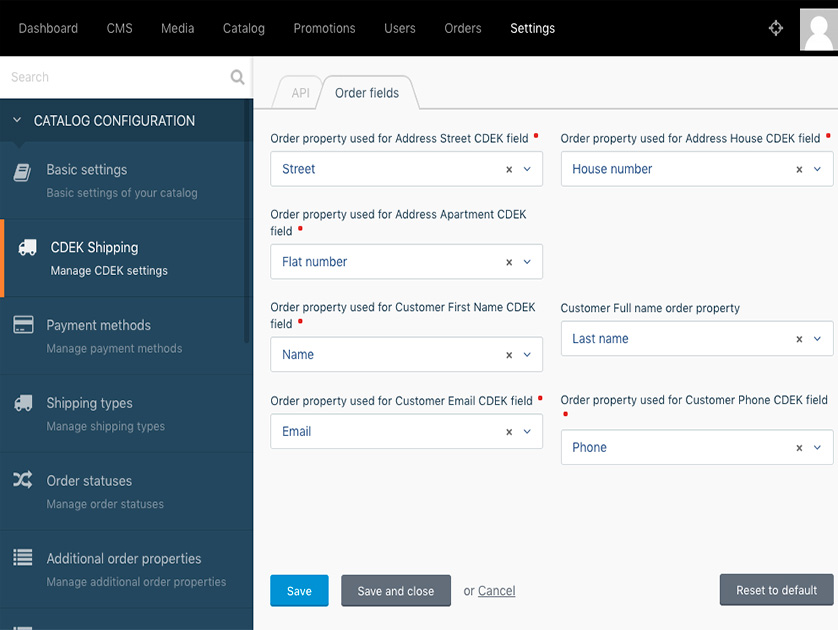
Task: Open the Name dropdown arrow
Action: coord(527,354)
